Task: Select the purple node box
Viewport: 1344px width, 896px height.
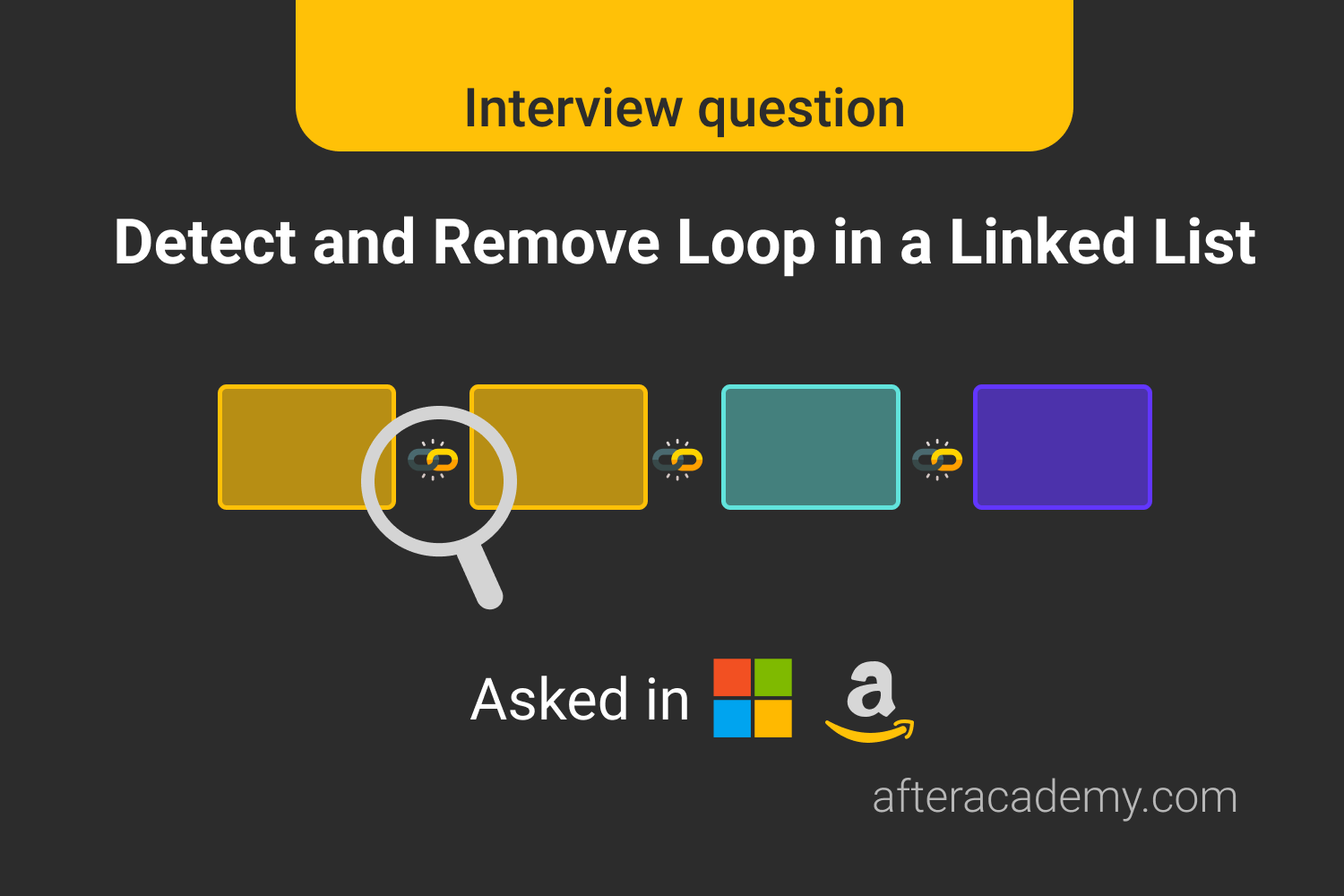Action: [1062, 447]
